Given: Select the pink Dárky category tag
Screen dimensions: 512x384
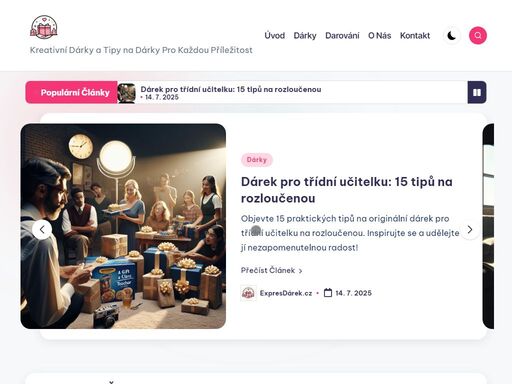Looking at the screenshot, I should click(x=257, y=160).
